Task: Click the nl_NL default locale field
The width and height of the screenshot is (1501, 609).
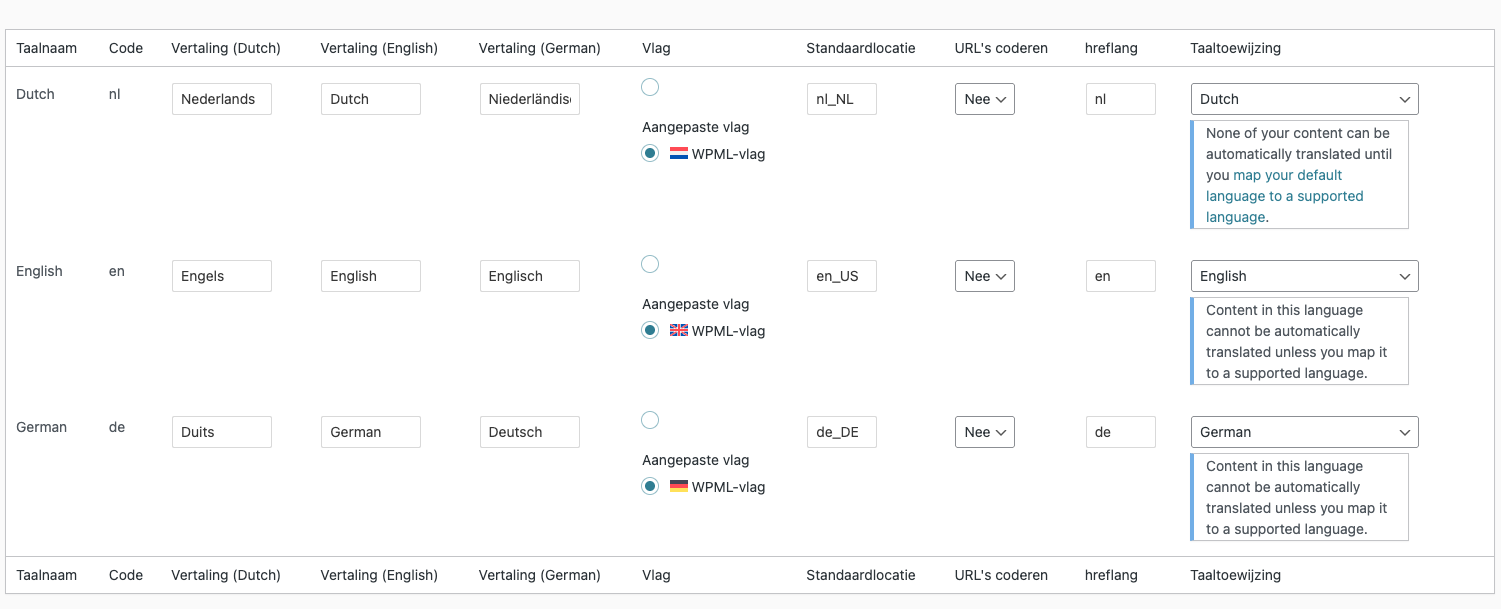Action: 842,99
